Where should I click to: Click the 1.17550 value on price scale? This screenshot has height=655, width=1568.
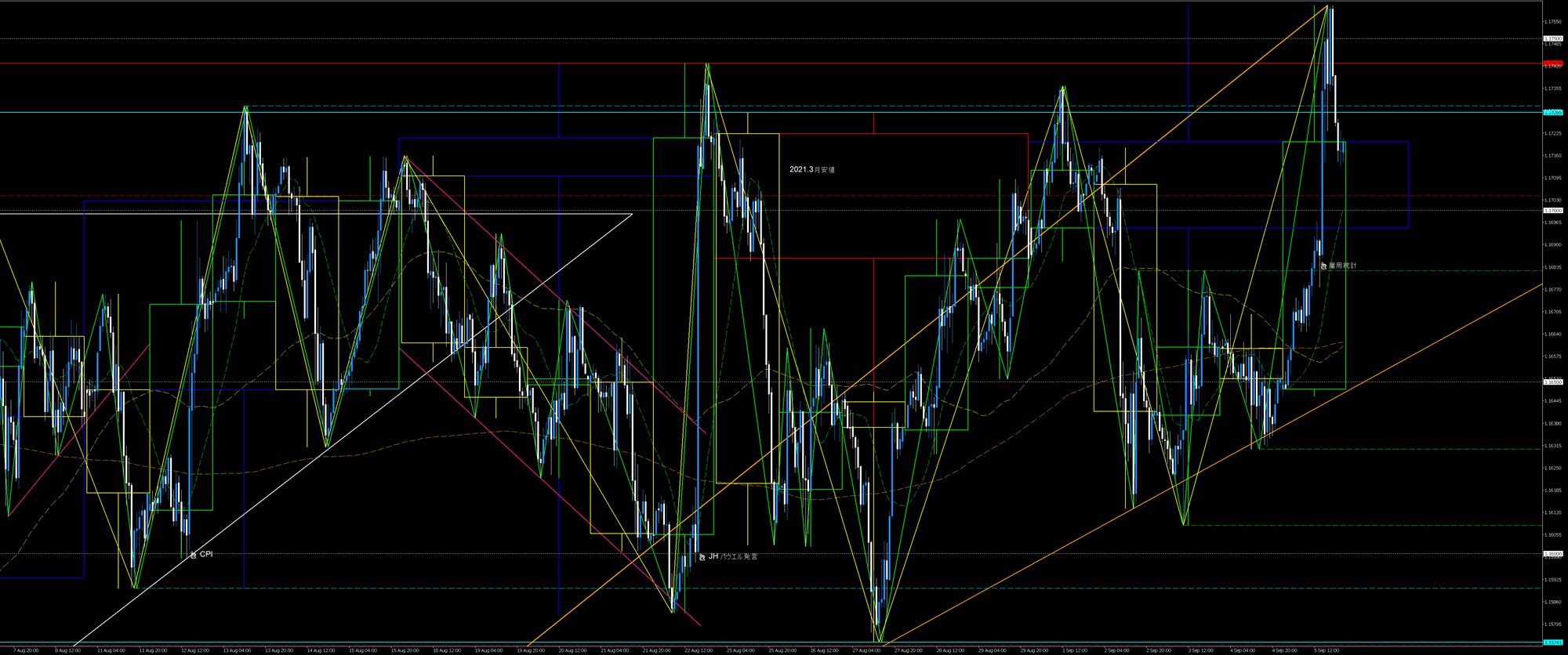[1555, 22]
